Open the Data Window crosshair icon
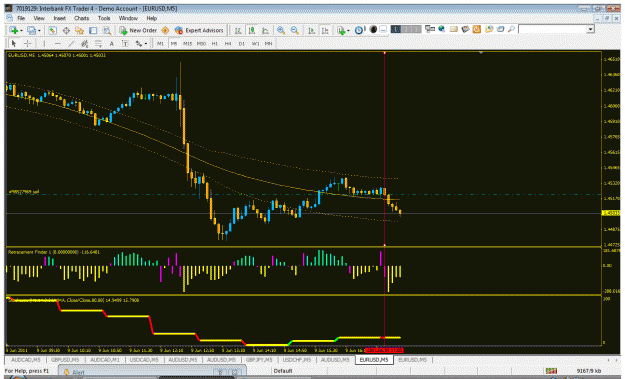Viewport: 625px width, 379px height. coord(66,30)
